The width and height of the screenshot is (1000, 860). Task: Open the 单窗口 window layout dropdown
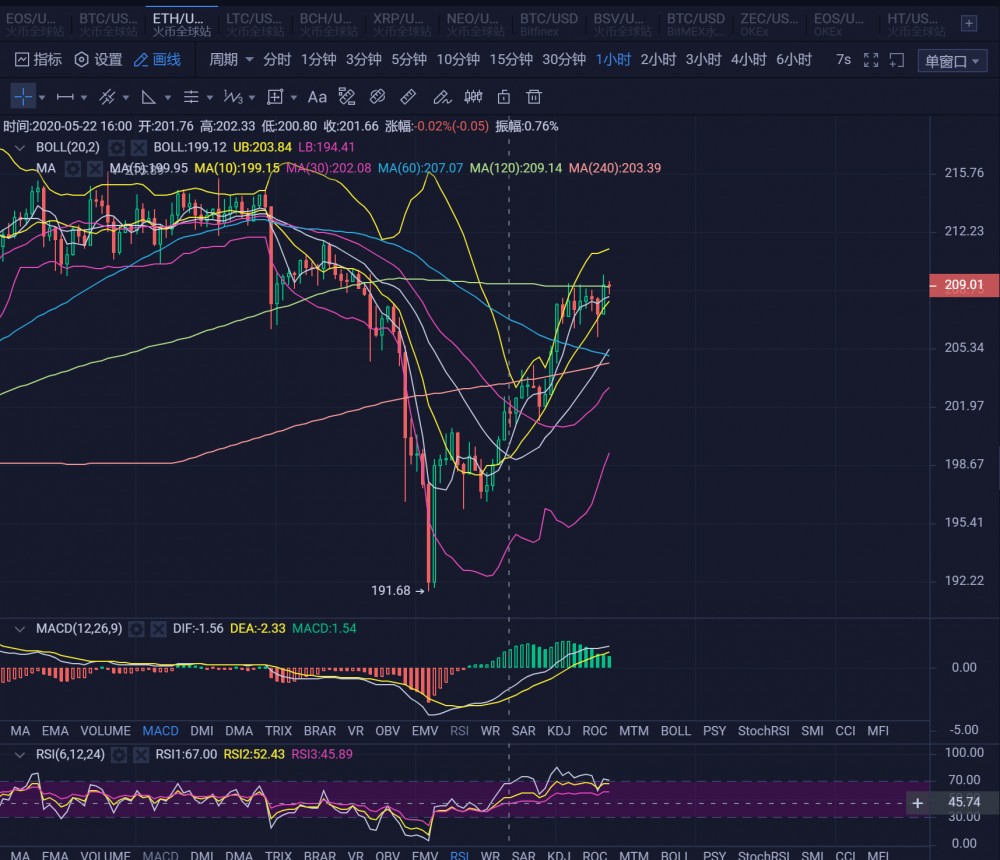click(x=952, y=61)
